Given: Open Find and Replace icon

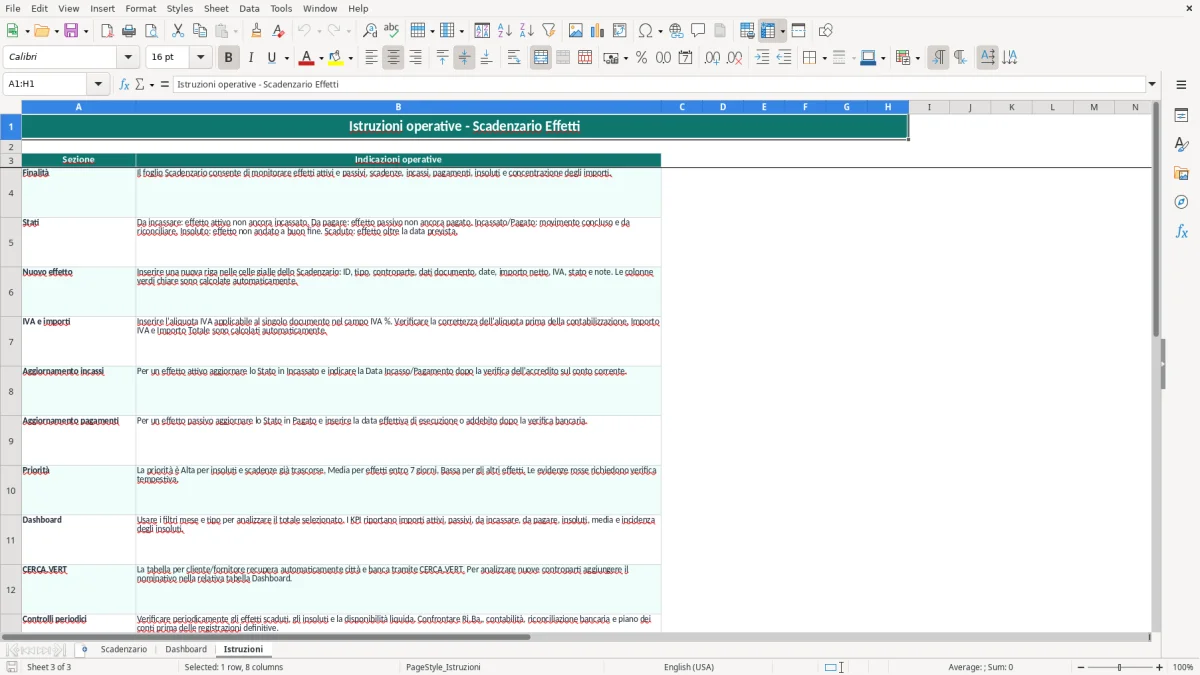Looking at the screenshot, I should 370,31.
